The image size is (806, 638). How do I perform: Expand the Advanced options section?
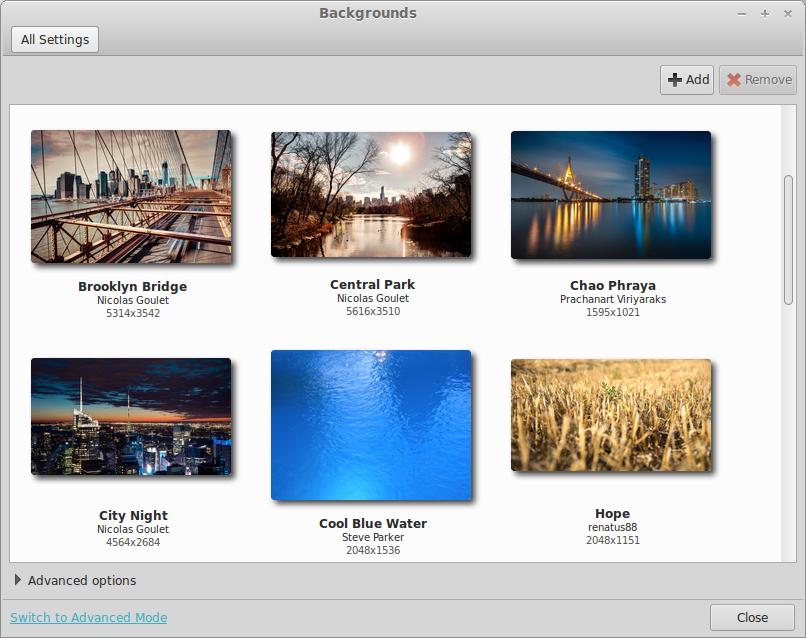[x=82, y=580]
